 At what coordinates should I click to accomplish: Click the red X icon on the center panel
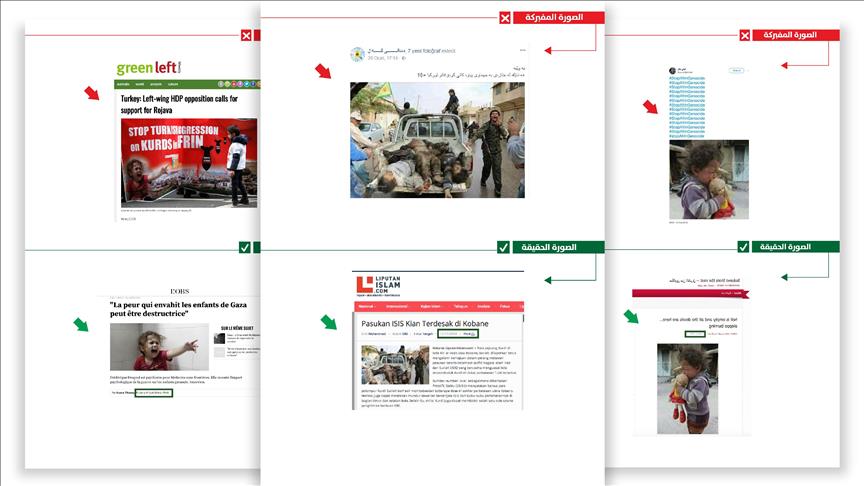coord(506,18)
